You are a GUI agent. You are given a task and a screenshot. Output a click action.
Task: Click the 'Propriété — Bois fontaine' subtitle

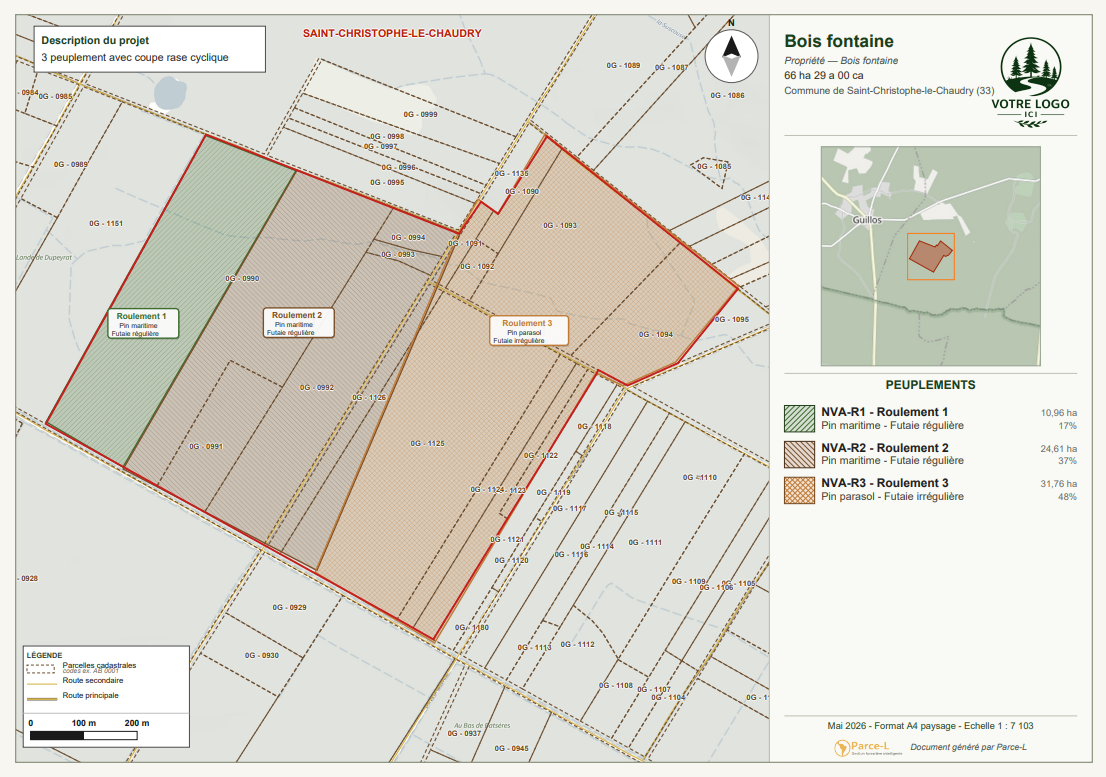[x=841, y=61]
